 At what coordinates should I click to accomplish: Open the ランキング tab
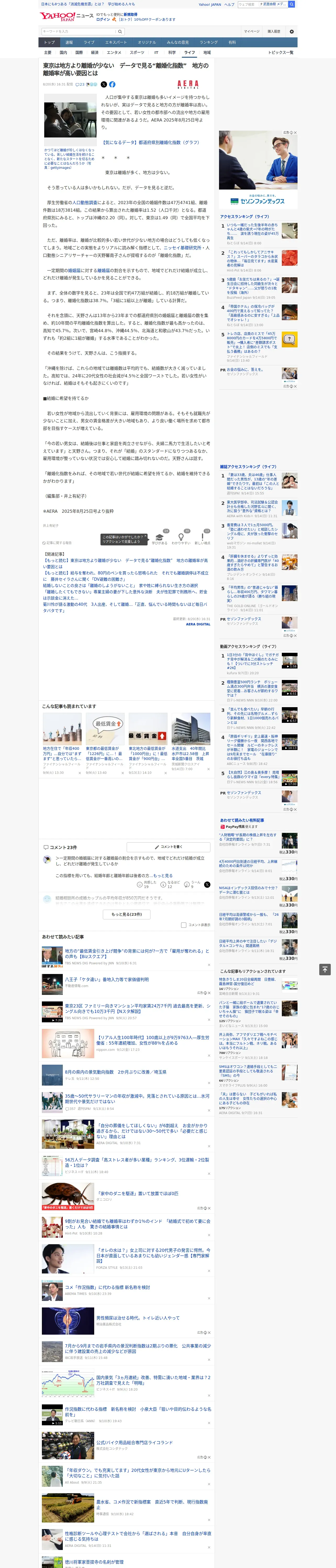tap(209, 43)
